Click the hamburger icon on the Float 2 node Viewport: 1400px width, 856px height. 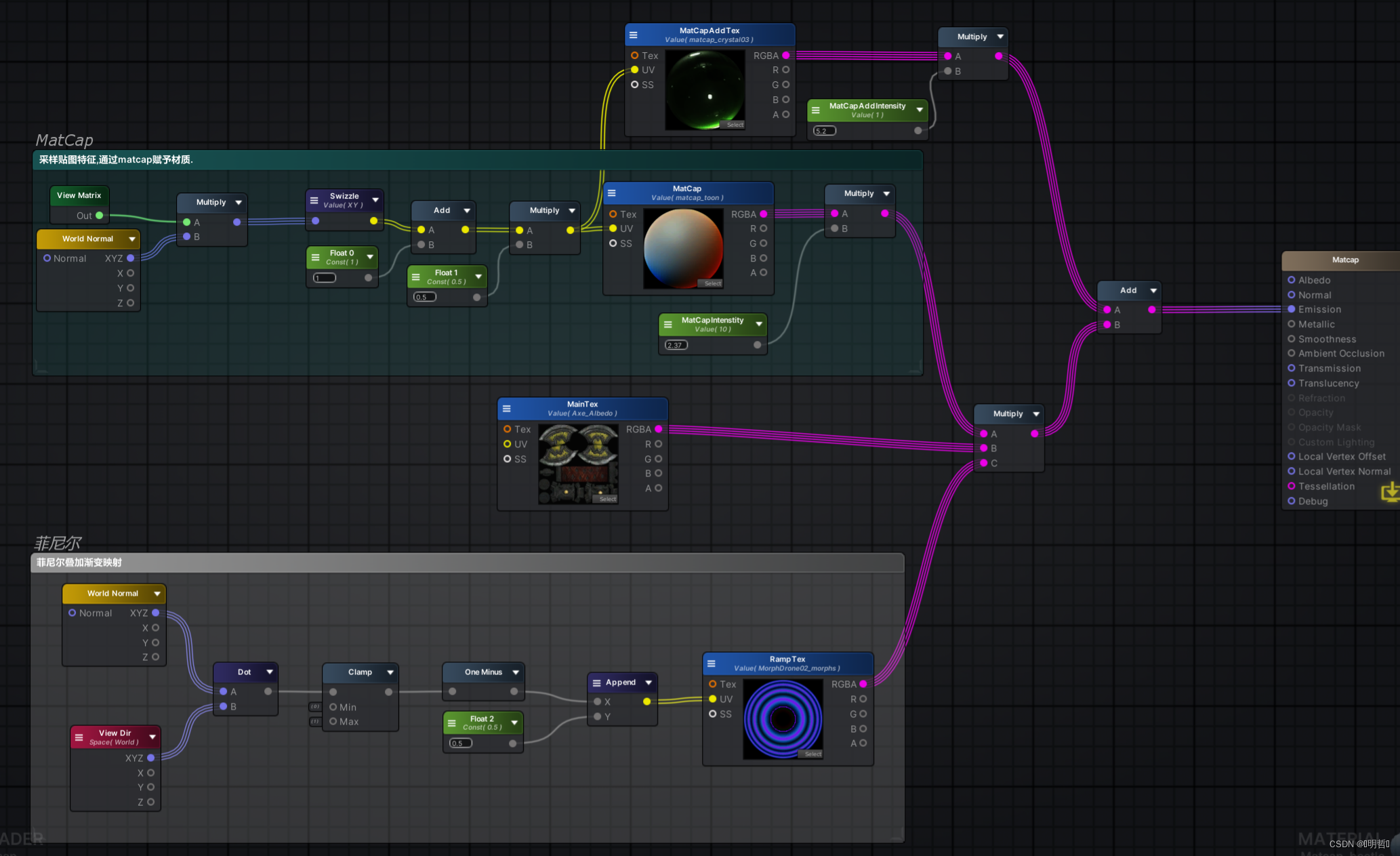pyautogui.click(x=452, y=722)
